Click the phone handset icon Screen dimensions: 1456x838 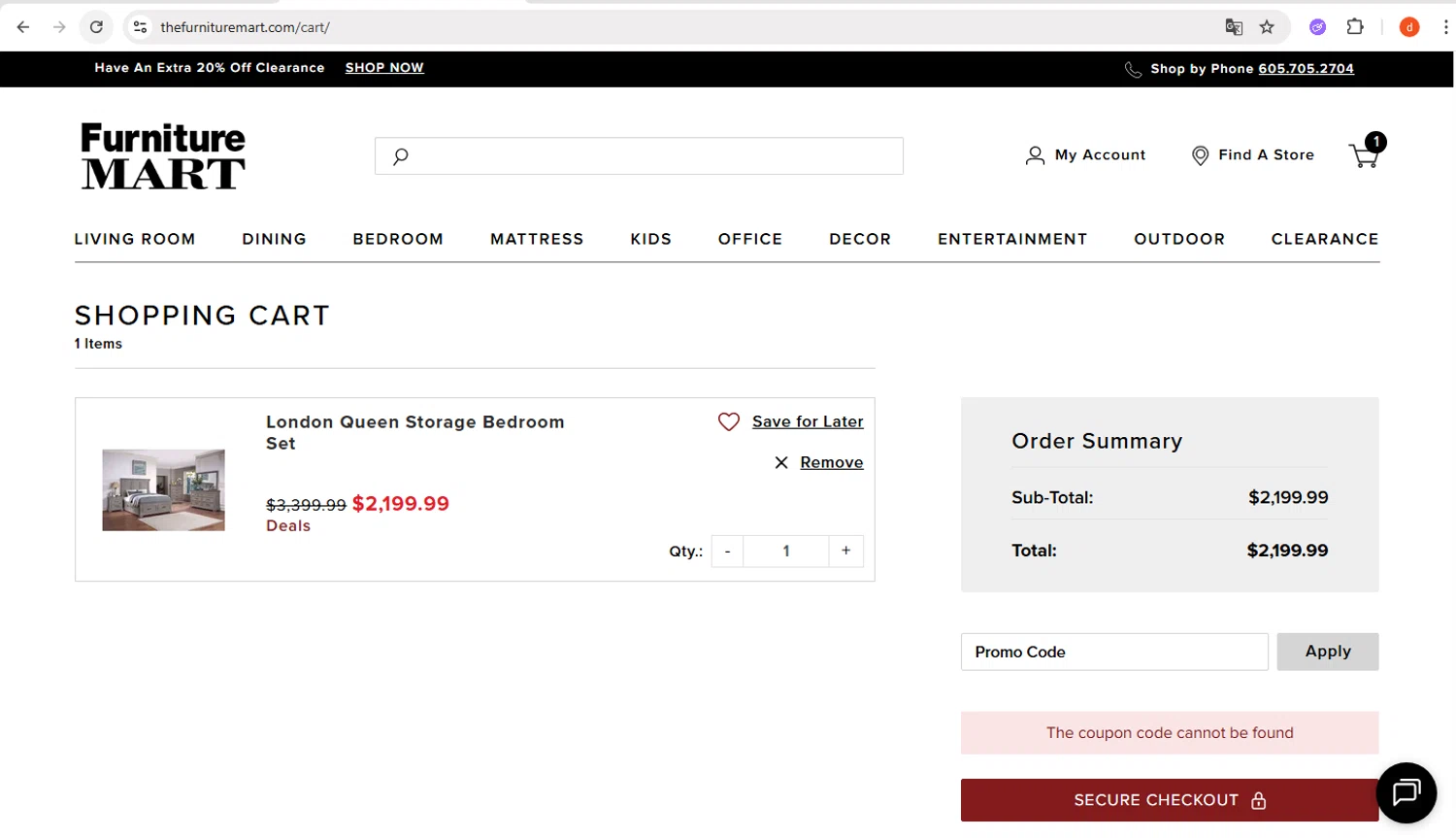point(1133,70)
